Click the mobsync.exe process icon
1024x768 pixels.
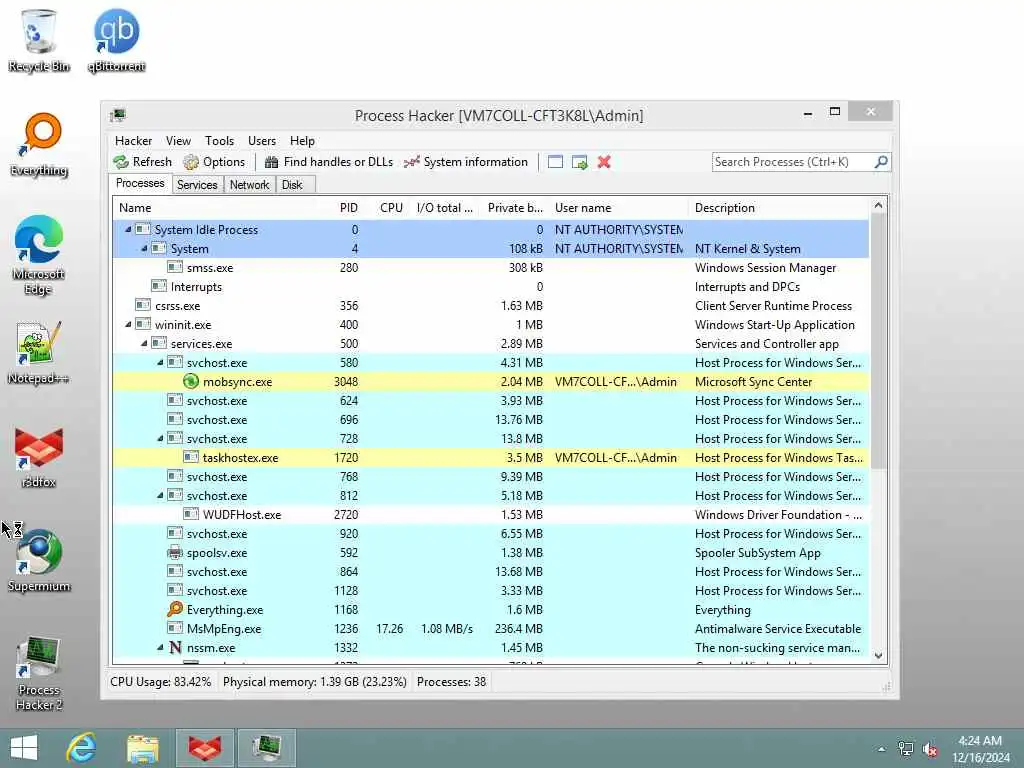[x=191, y=381]
